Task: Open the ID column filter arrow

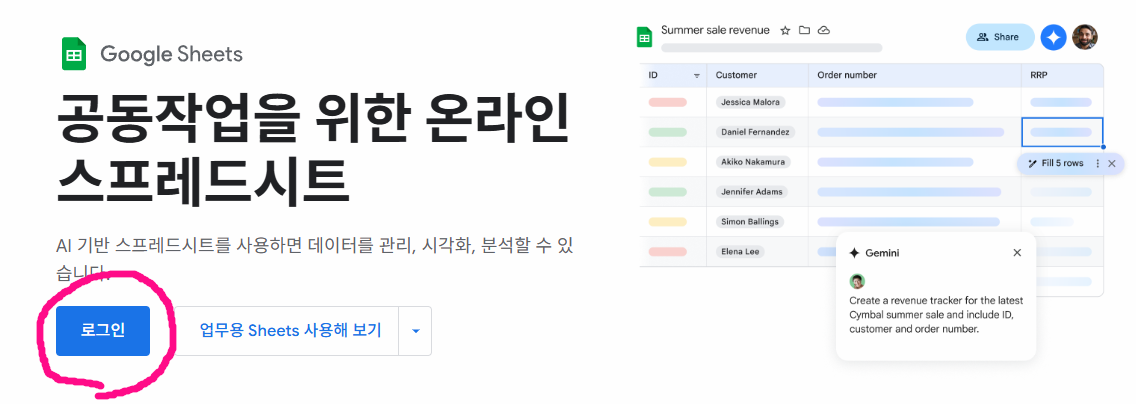Action: (697, 75)
